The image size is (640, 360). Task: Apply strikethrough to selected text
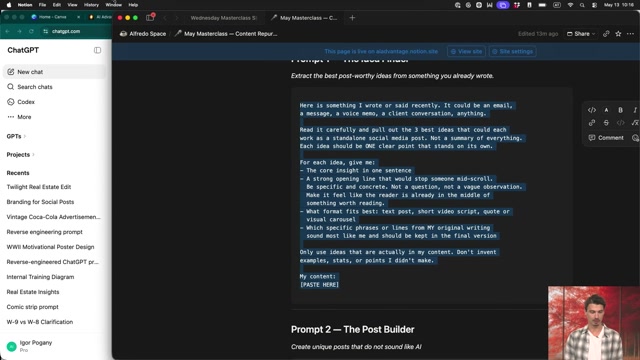[x=606, y=122]
